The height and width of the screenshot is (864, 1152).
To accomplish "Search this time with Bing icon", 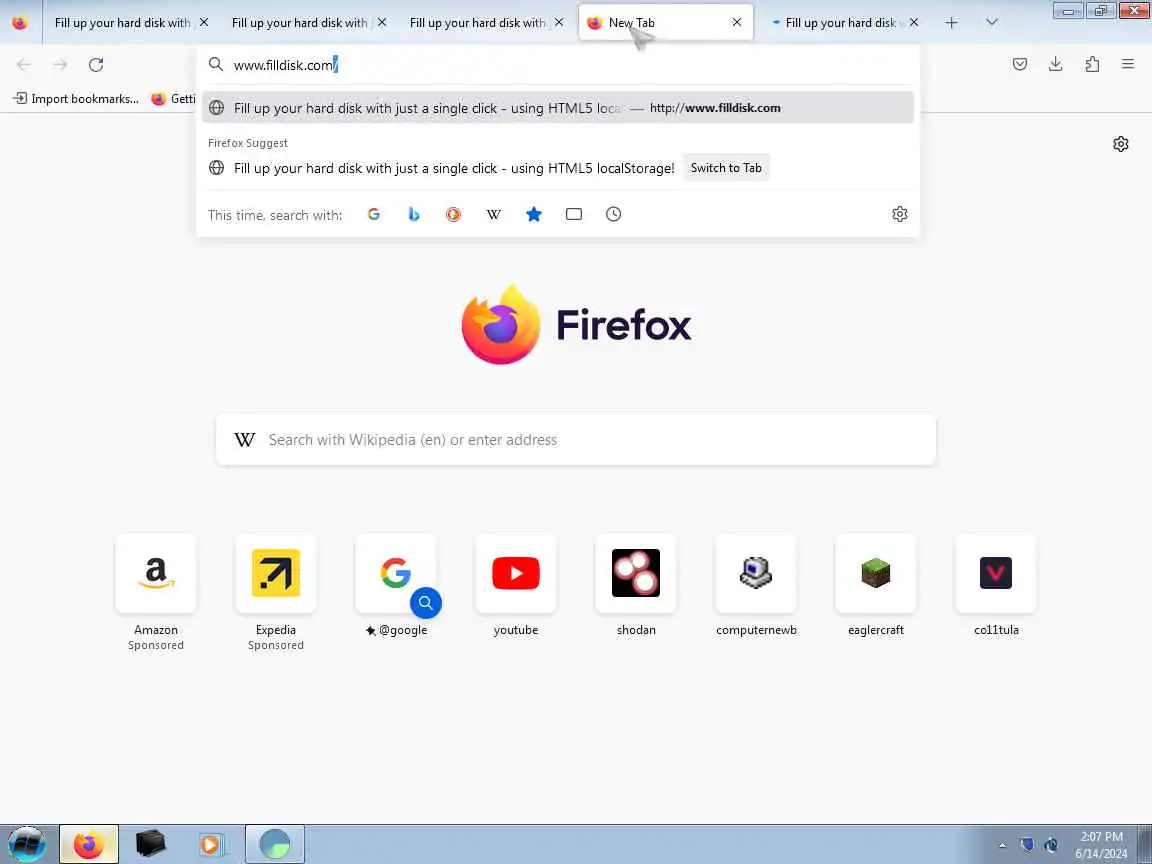I will [414, 214].
